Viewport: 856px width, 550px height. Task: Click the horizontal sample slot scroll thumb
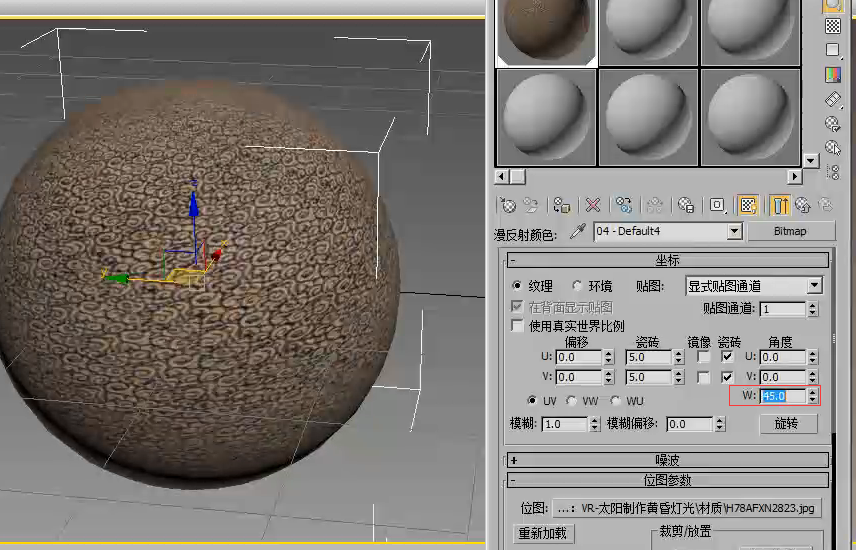518,176
